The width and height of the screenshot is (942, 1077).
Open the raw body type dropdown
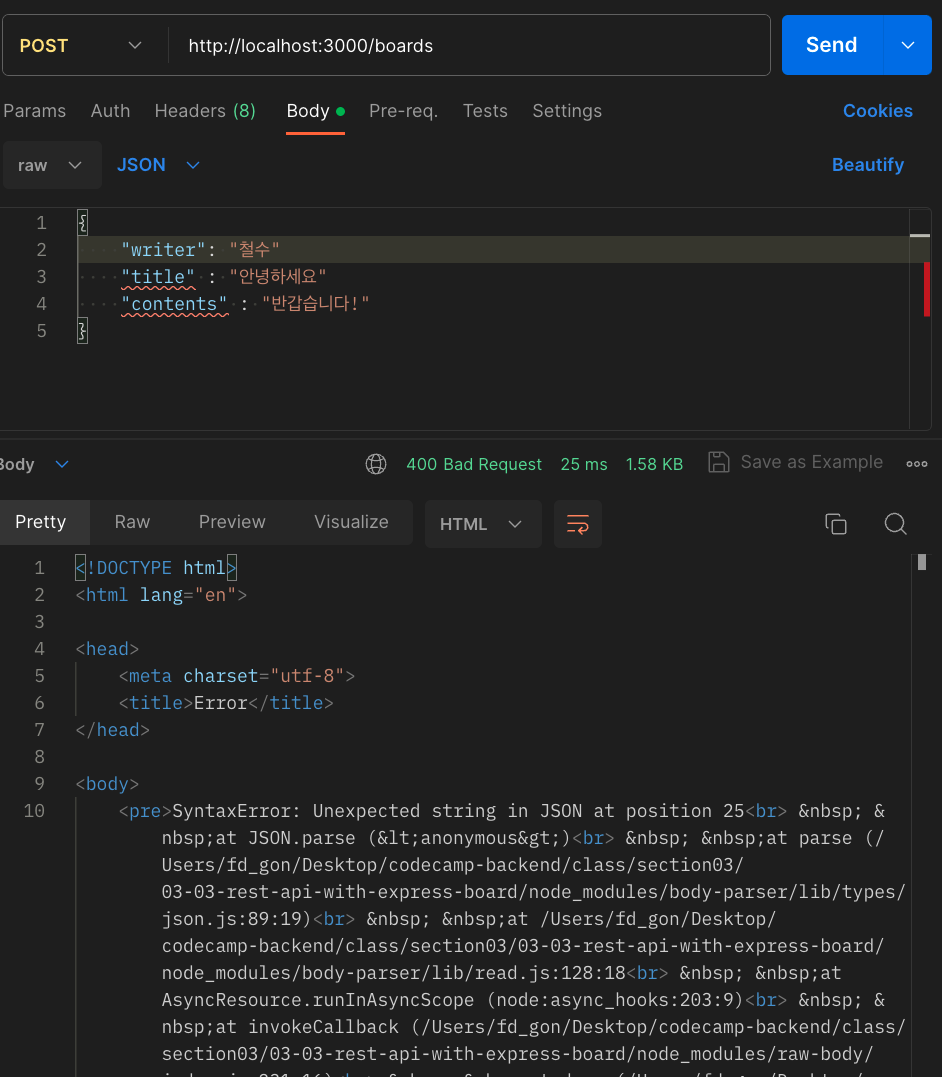coord(51,165)
